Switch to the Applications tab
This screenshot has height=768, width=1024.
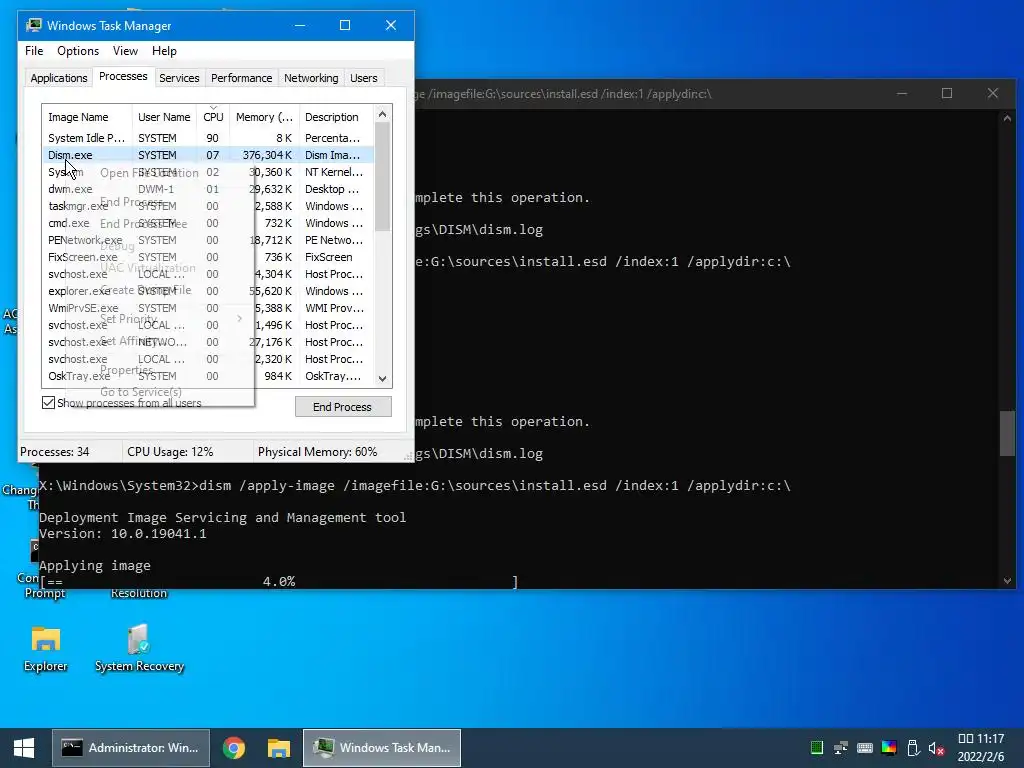[59, 78]
